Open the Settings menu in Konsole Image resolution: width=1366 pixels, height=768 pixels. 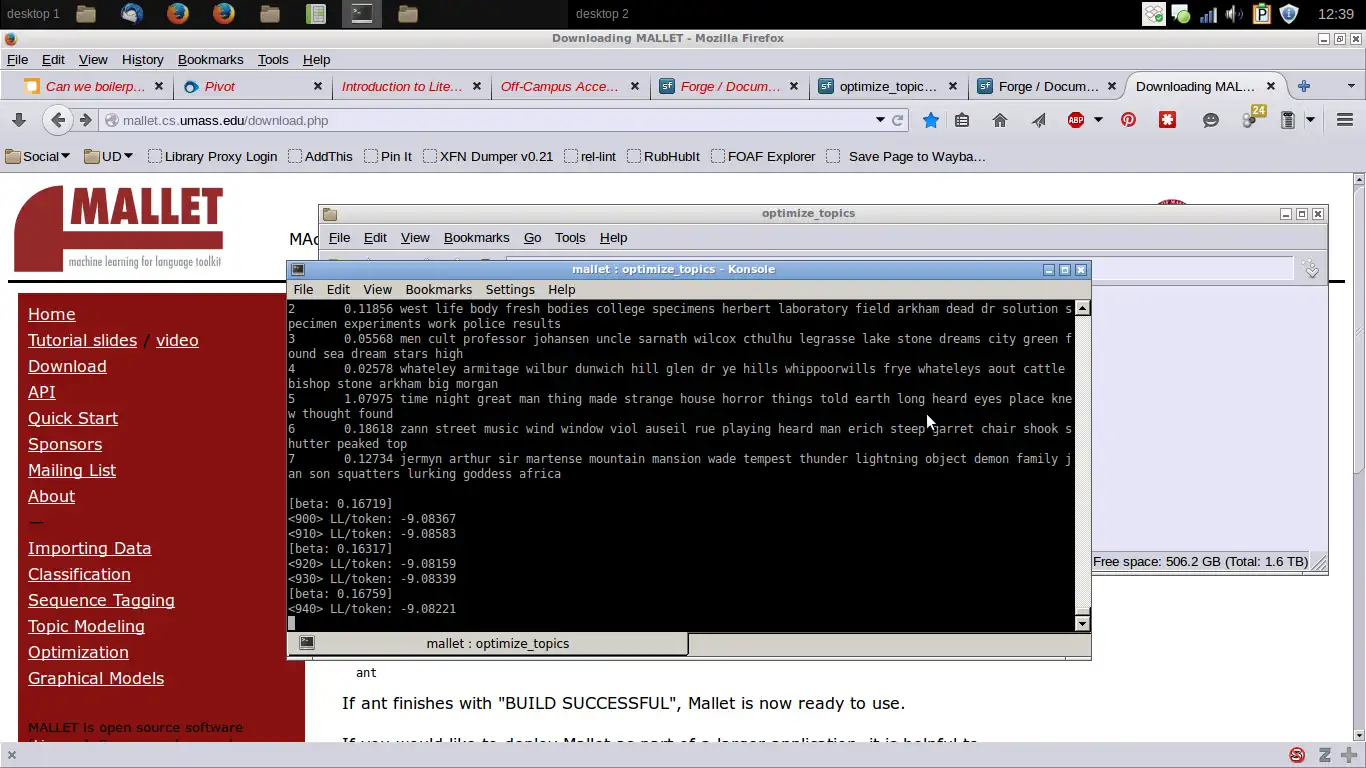pos(510,289)
